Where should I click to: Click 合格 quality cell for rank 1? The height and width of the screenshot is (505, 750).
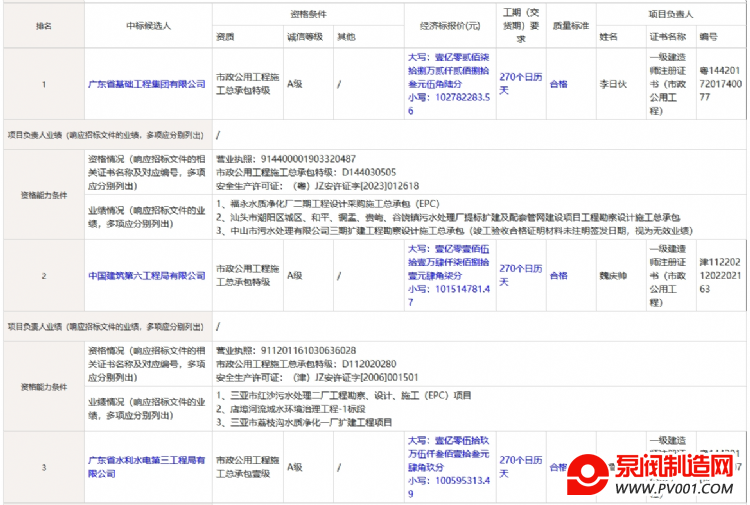[559, 84]
